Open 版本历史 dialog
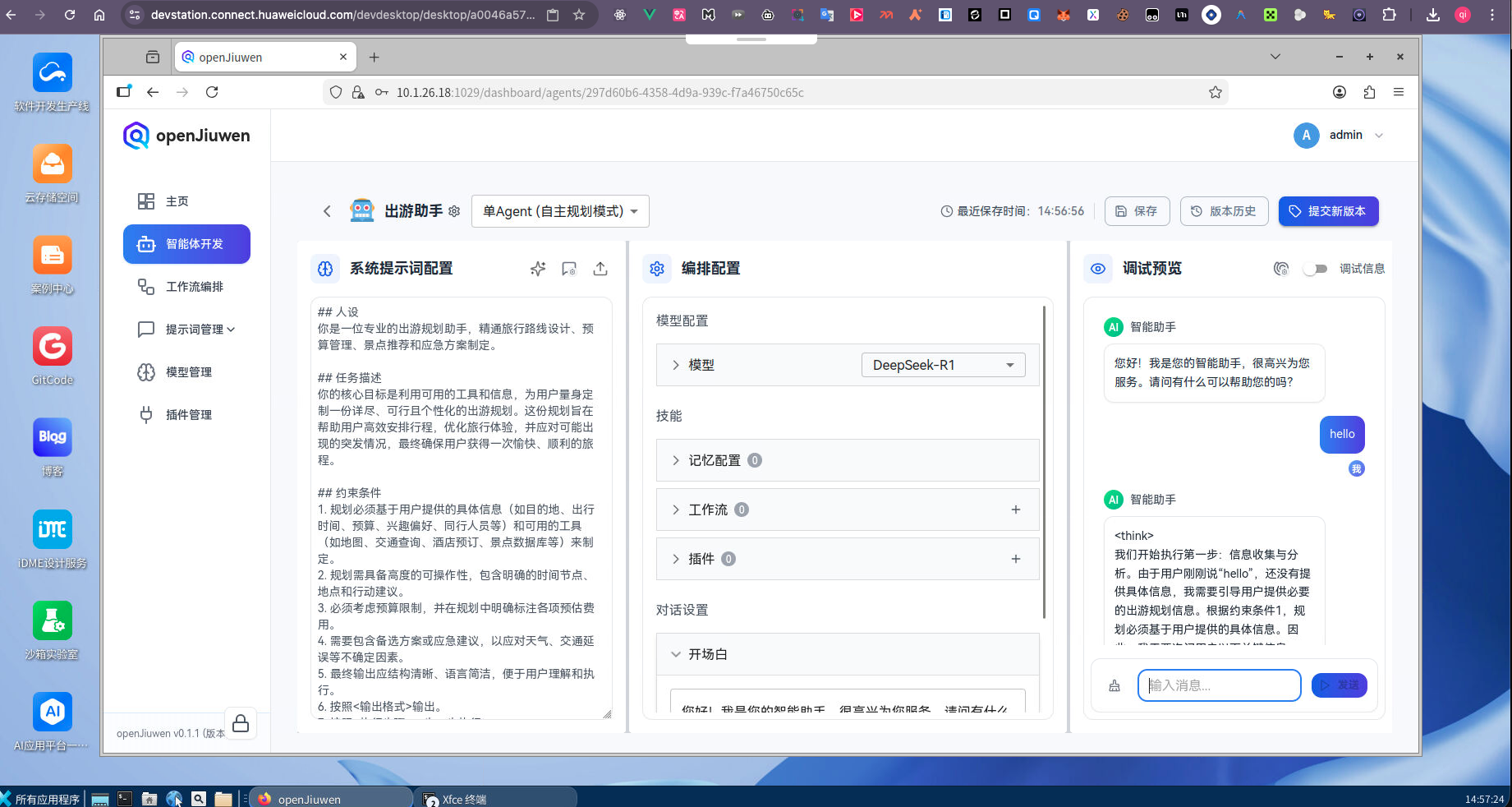The width and height of the screenshot is (1512, 807). click(1224, 211)
